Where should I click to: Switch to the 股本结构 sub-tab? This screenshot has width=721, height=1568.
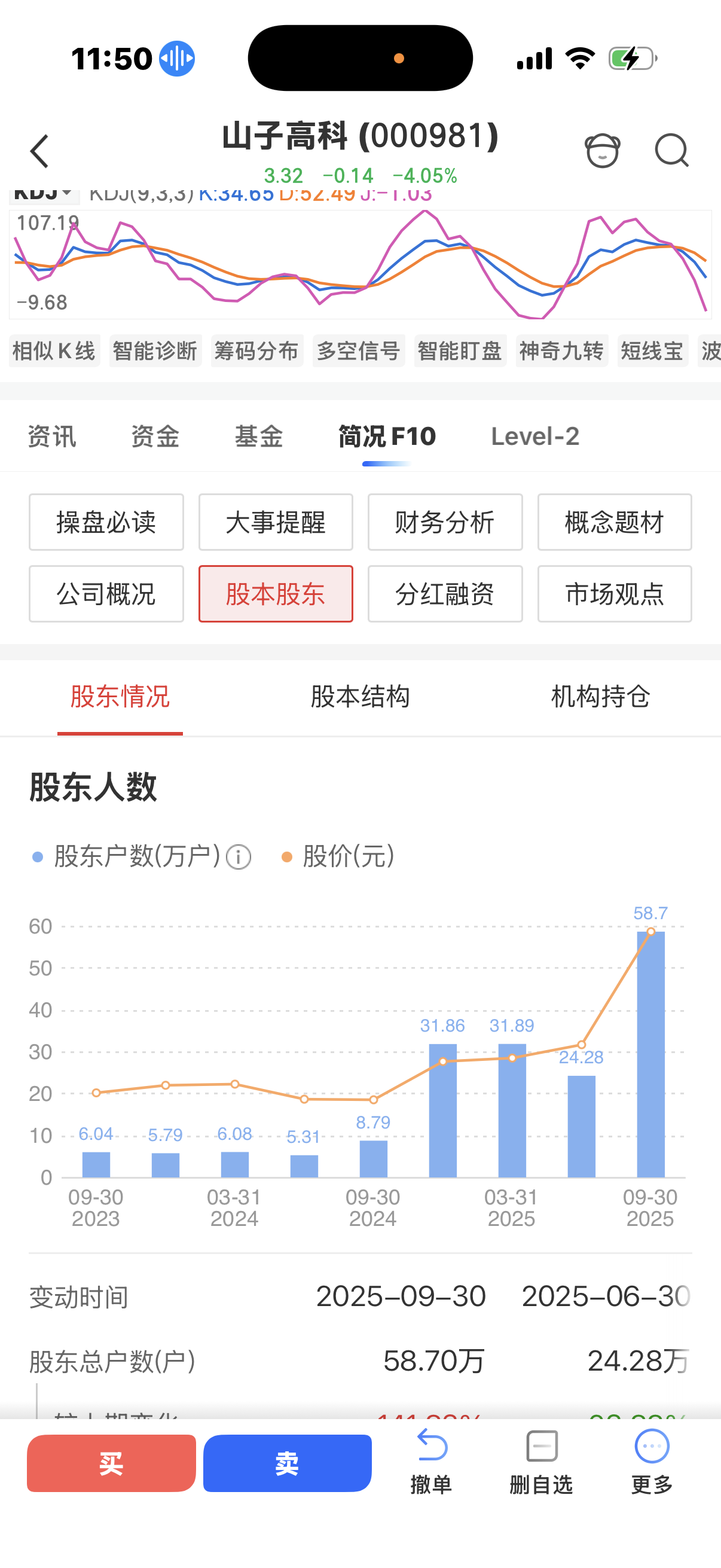point(360,697)
